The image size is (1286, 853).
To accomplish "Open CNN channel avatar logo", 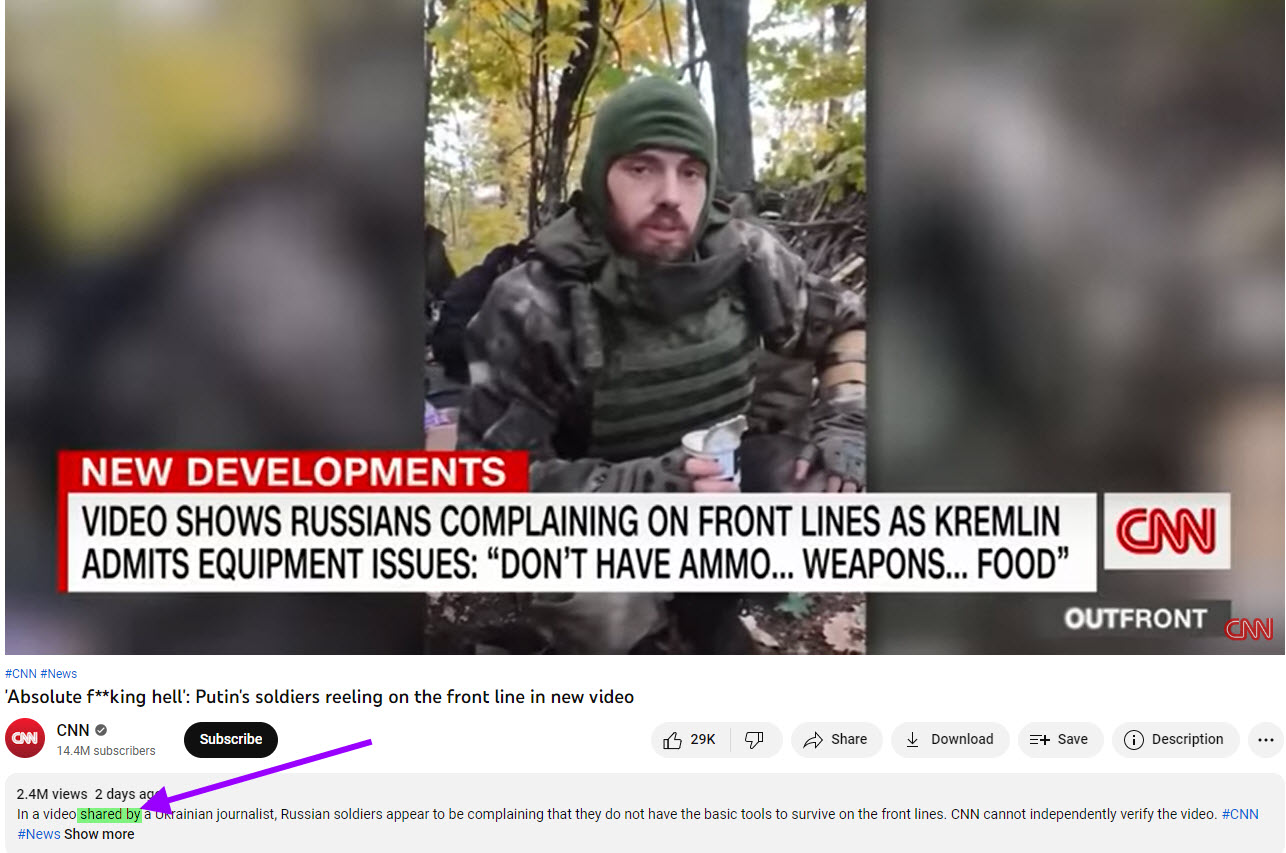I will tap(25, 739).
